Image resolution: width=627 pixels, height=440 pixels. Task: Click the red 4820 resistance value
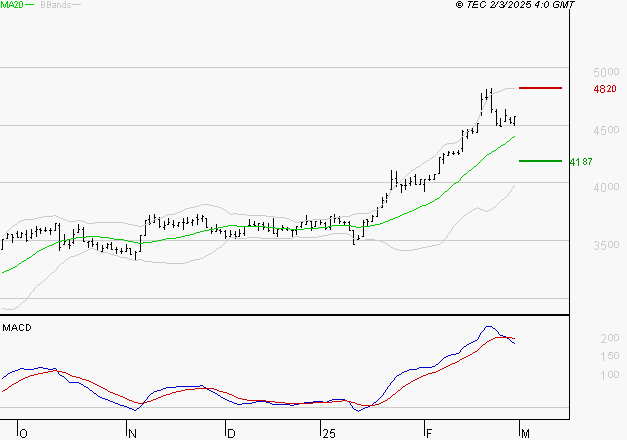coord(605,89)
